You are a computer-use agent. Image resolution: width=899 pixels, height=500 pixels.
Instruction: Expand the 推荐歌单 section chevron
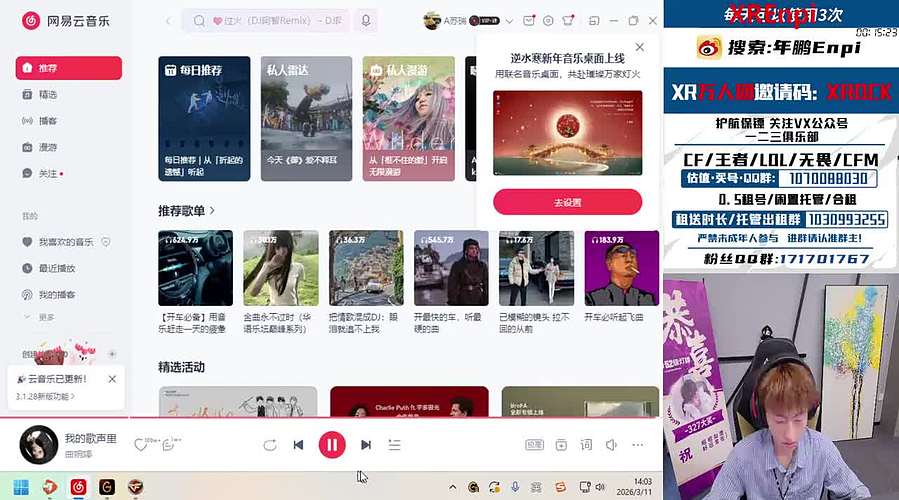[x=212, y=210]
